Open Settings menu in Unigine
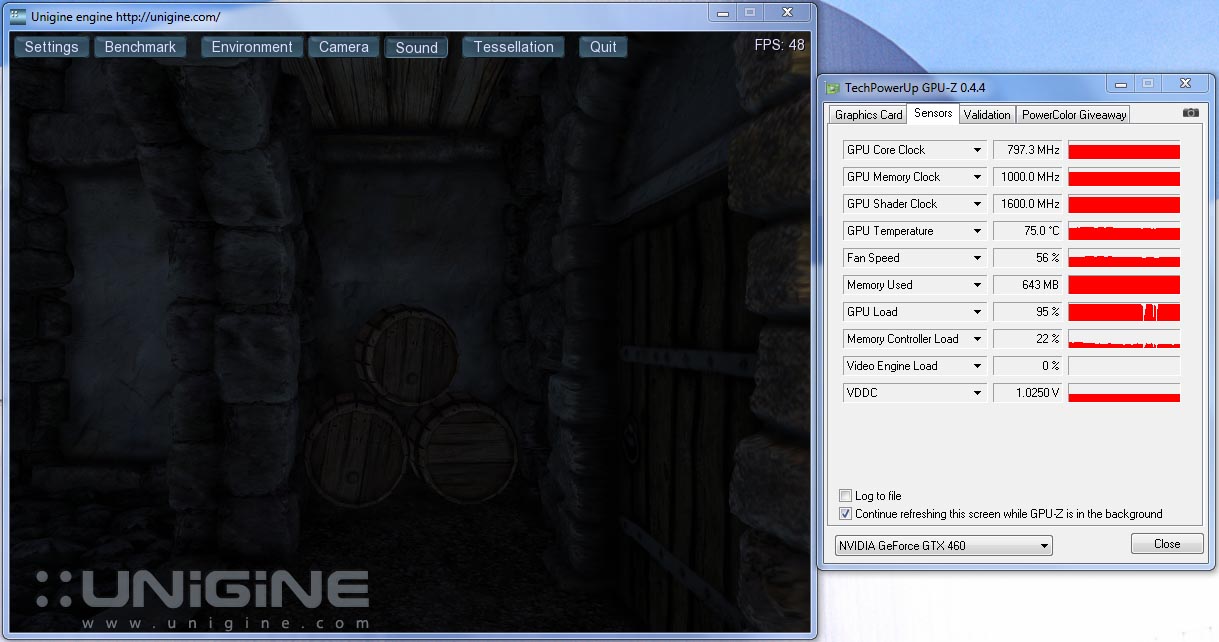Image resolution: width=1219 pixels, height=642 pixels. (52, 47)
